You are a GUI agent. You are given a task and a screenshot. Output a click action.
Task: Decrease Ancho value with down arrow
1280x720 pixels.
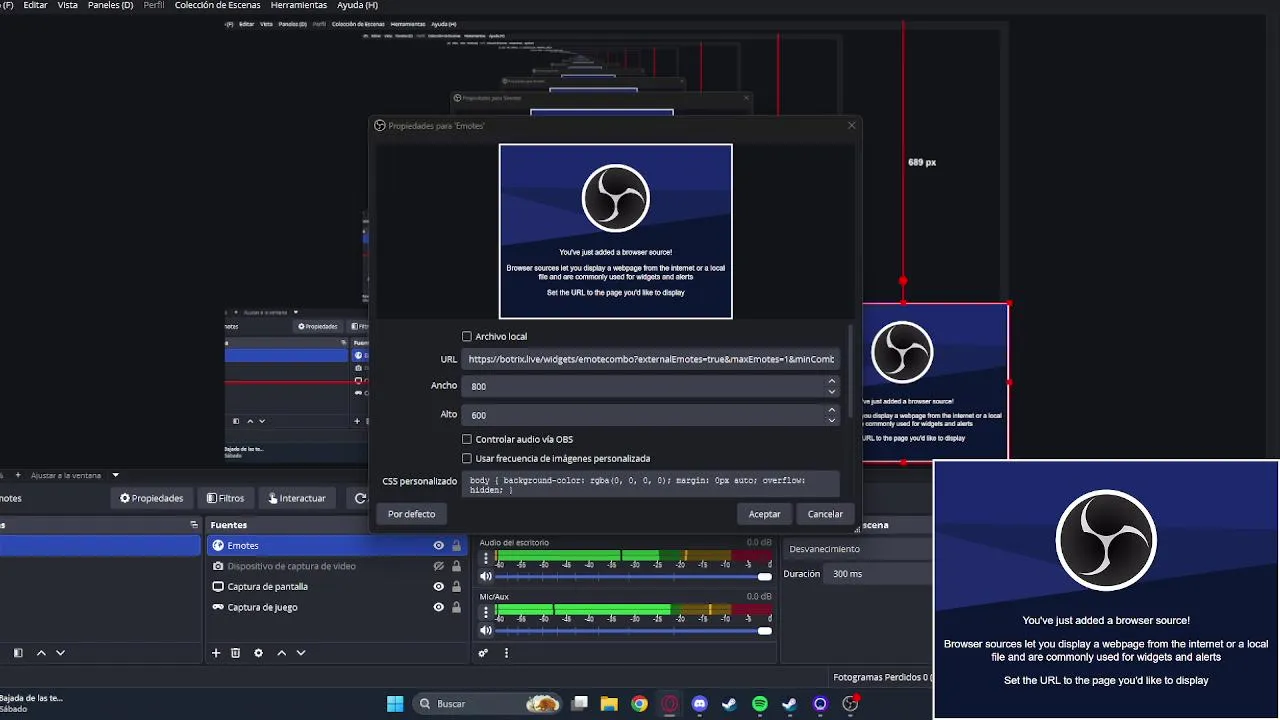(831, 391)
